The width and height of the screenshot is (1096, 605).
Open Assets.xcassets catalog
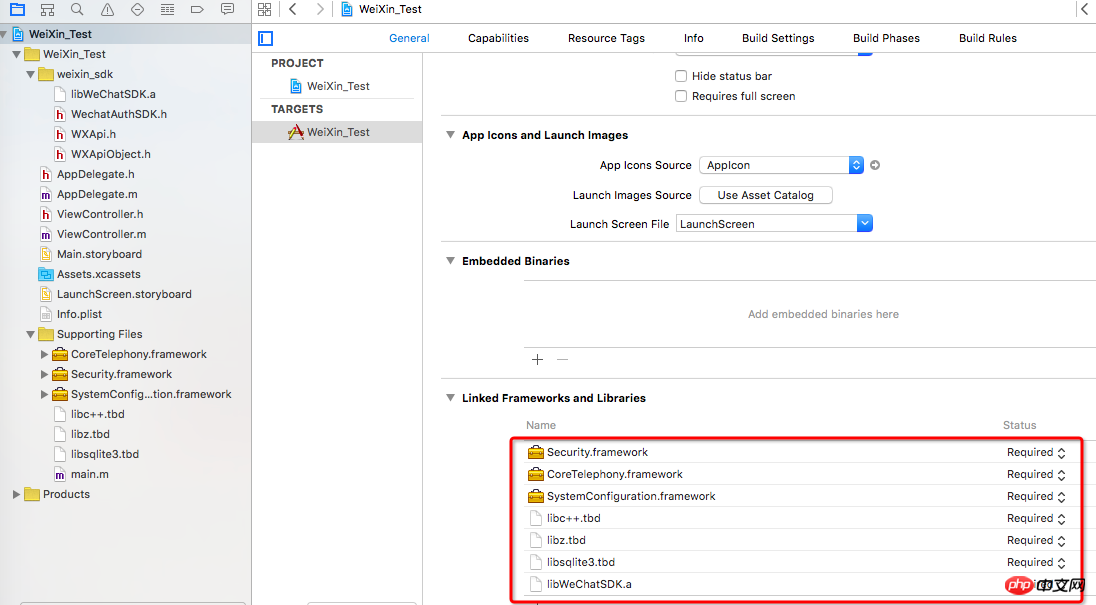(x=98, y=275)
